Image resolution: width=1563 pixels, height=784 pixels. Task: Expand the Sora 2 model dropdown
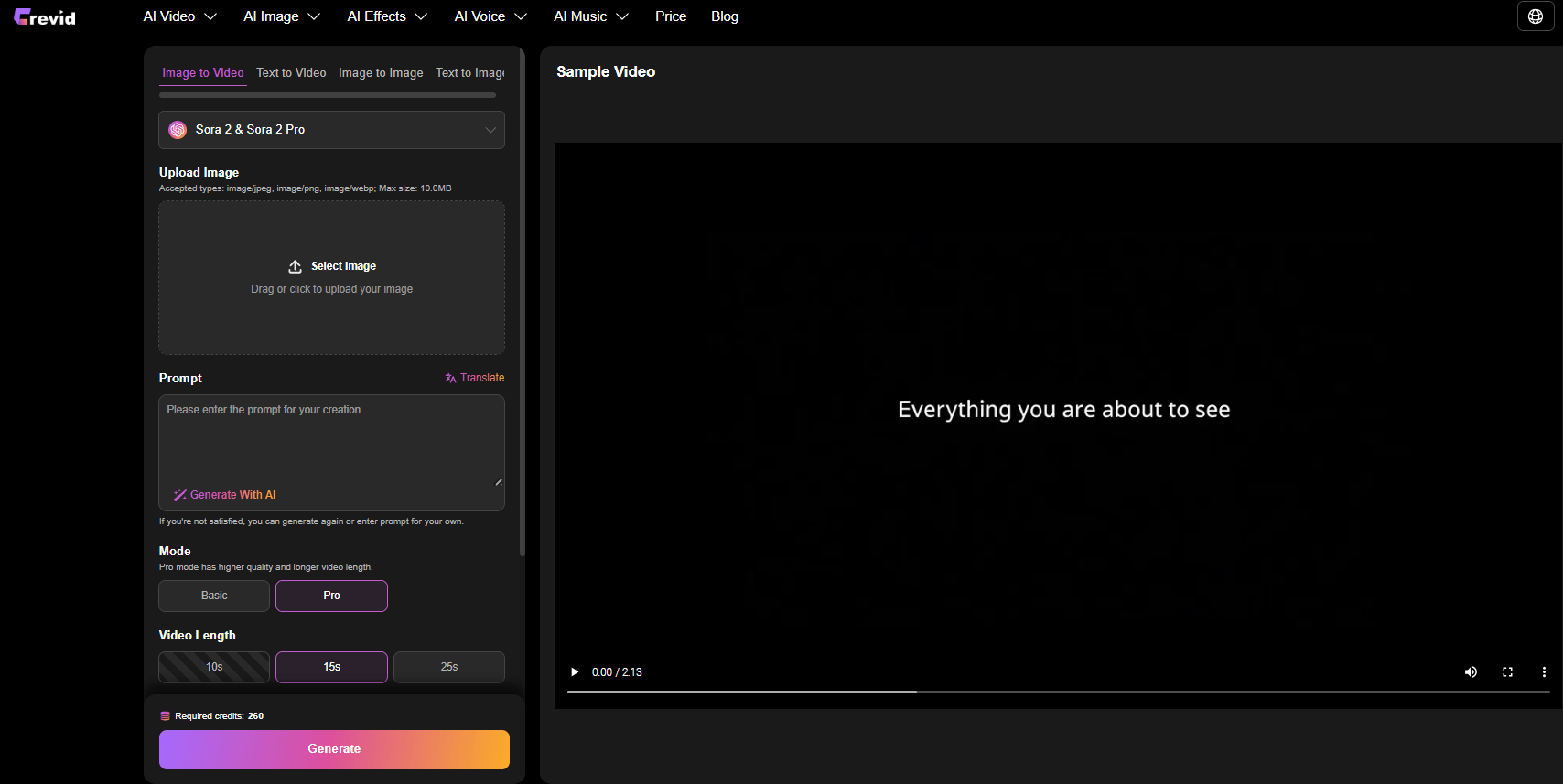click(331, 130)
